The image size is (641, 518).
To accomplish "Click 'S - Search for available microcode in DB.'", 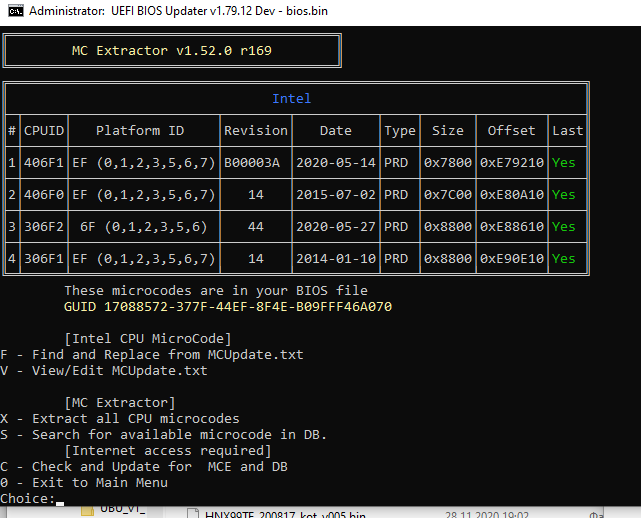I will coord(164,435).
